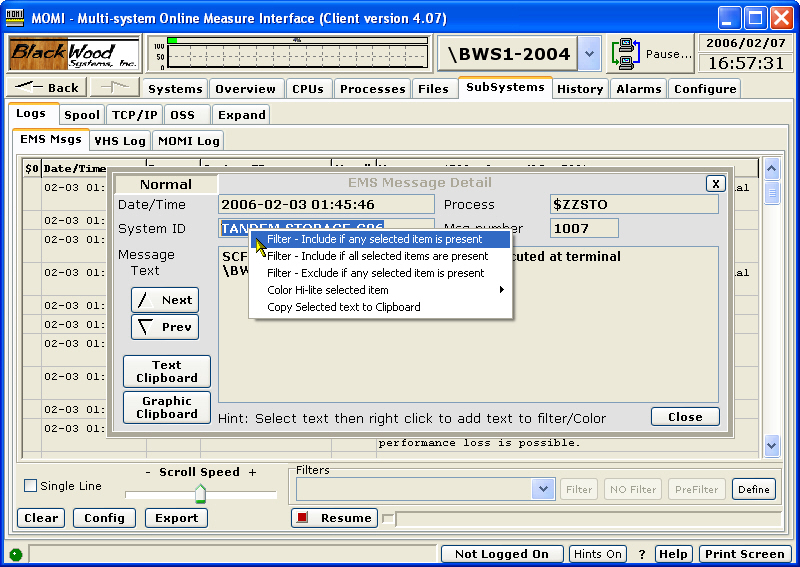The height and width of the screenshot is (567, 800).
Task: Click the BlackWood Systems logo
Action: pyautogui.click(x=75, y=54)
